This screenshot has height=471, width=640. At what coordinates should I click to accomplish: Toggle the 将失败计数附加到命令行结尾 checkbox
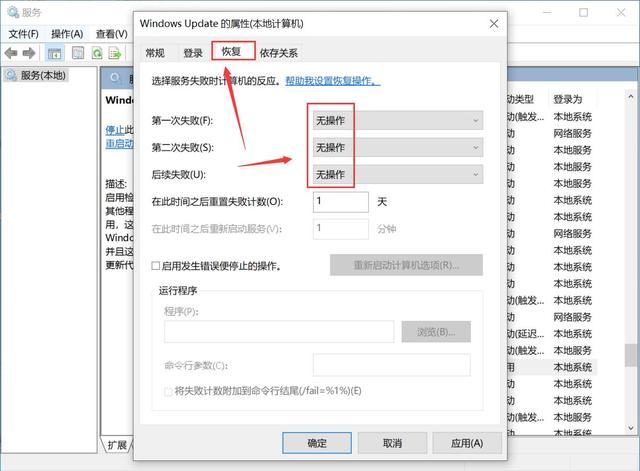(x=168, y=391)
